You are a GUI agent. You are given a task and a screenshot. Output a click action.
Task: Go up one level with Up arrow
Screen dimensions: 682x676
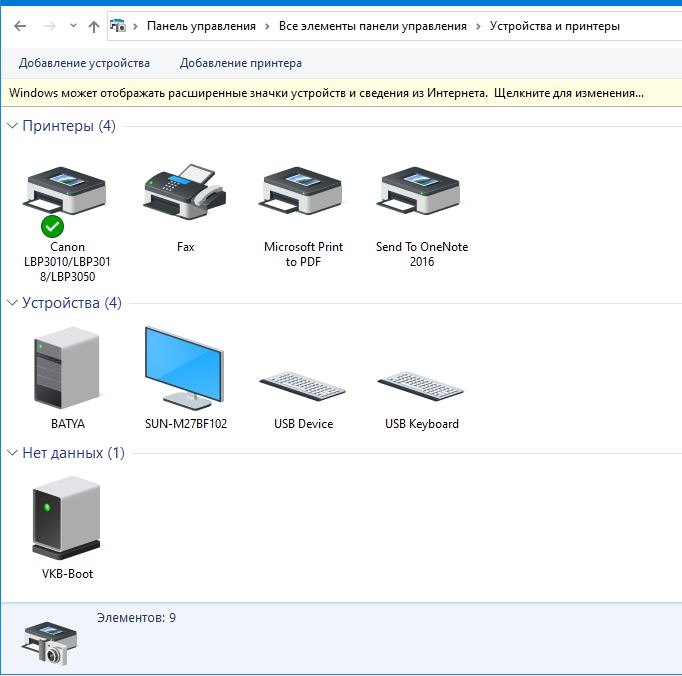[x=94, y=27]
